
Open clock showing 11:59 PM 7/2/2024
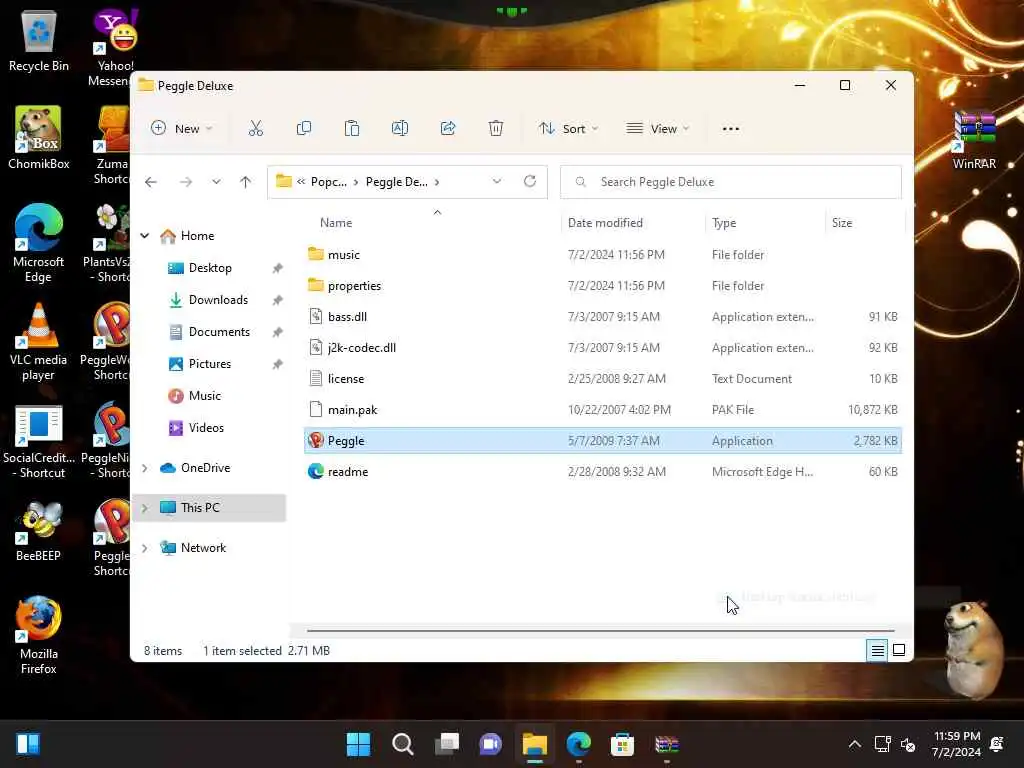coord(957,744)
